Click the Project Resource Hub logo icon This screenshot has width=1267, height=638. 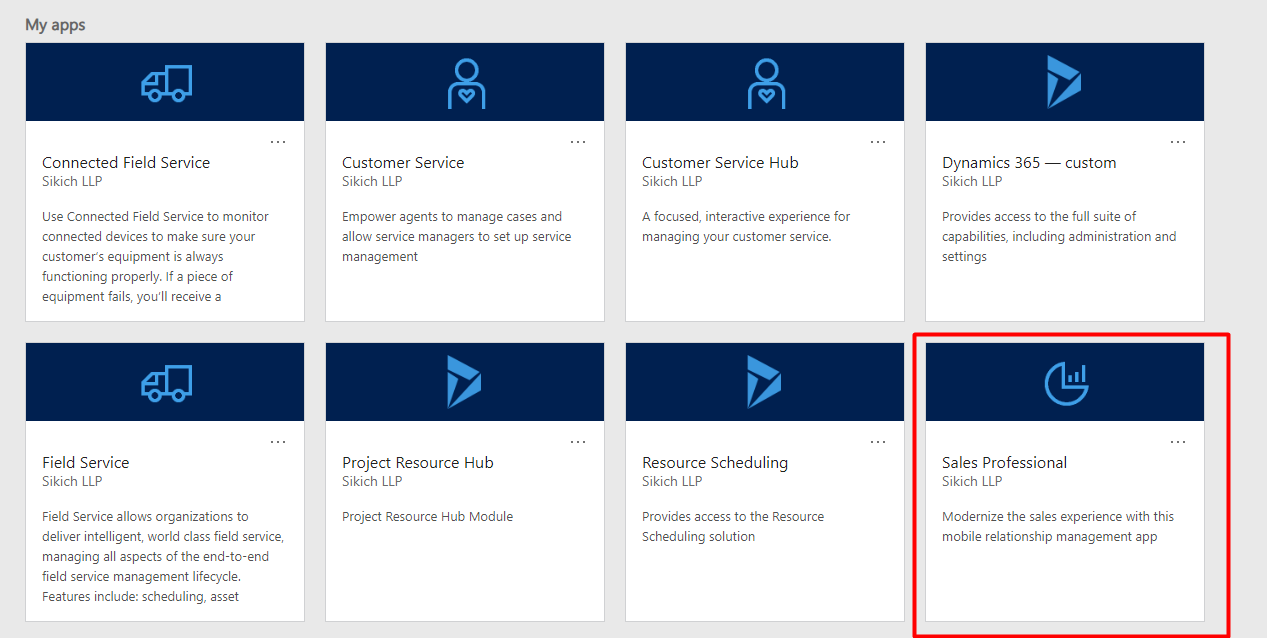click(464, 382)
